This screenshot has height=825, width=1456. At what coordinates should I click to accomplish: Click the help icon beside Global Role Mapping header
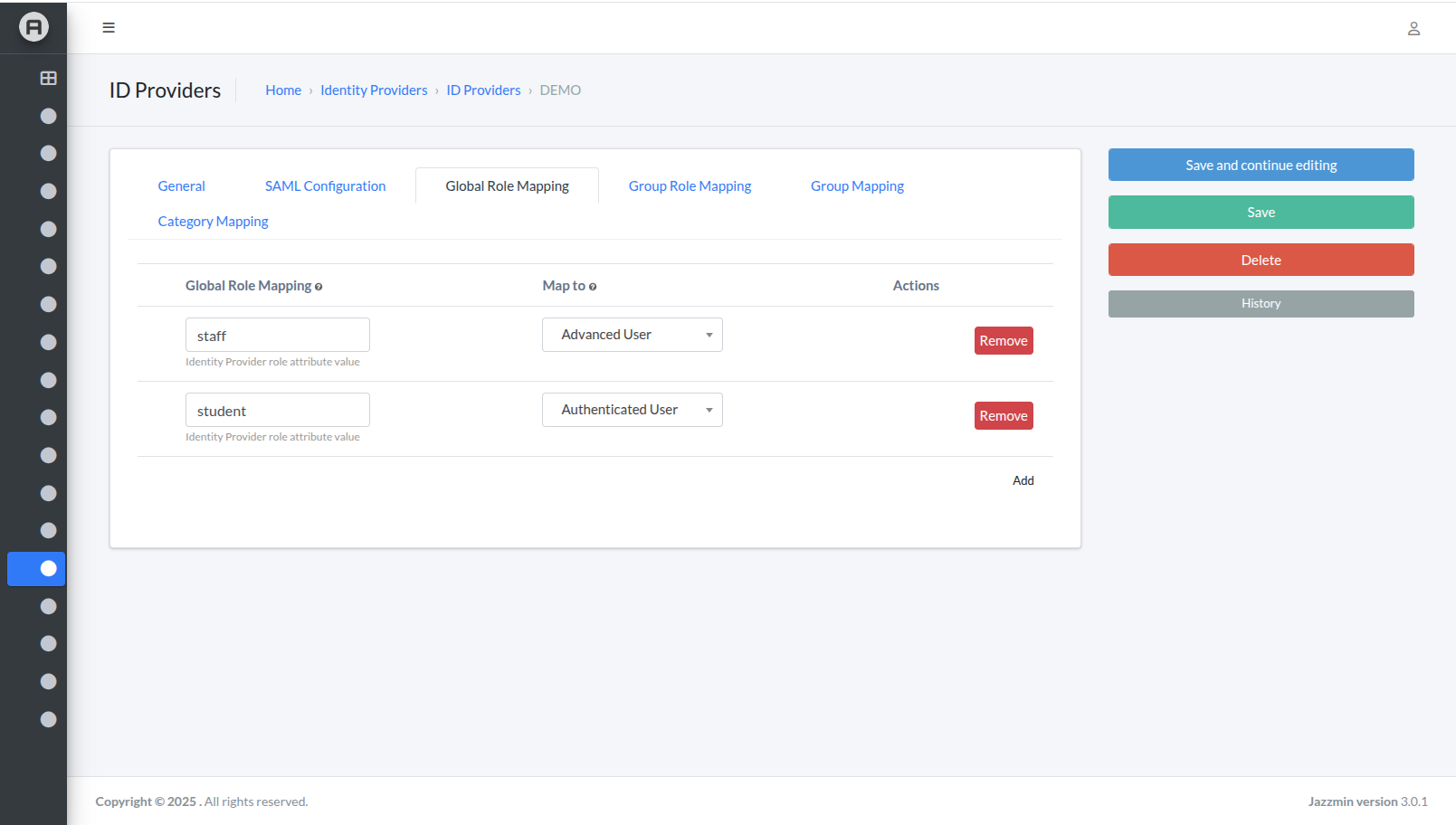319,286
